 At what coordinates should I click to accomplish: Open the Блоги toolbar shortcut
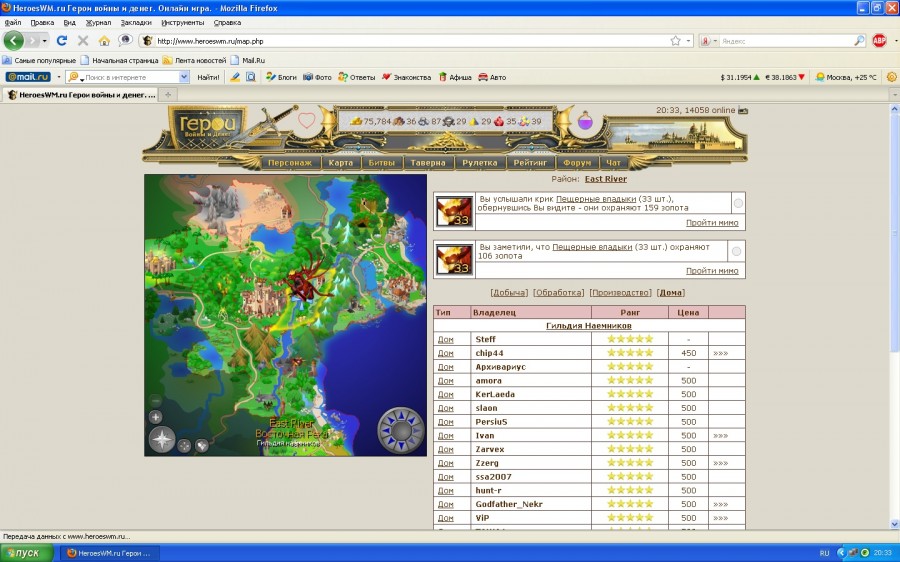point(281,77)
